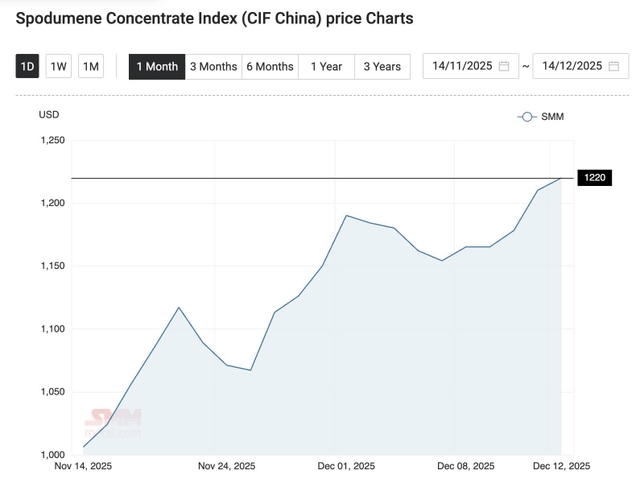
Task: Show the 6 Months range
Action: pyautogui.click(x=270, y=66)
